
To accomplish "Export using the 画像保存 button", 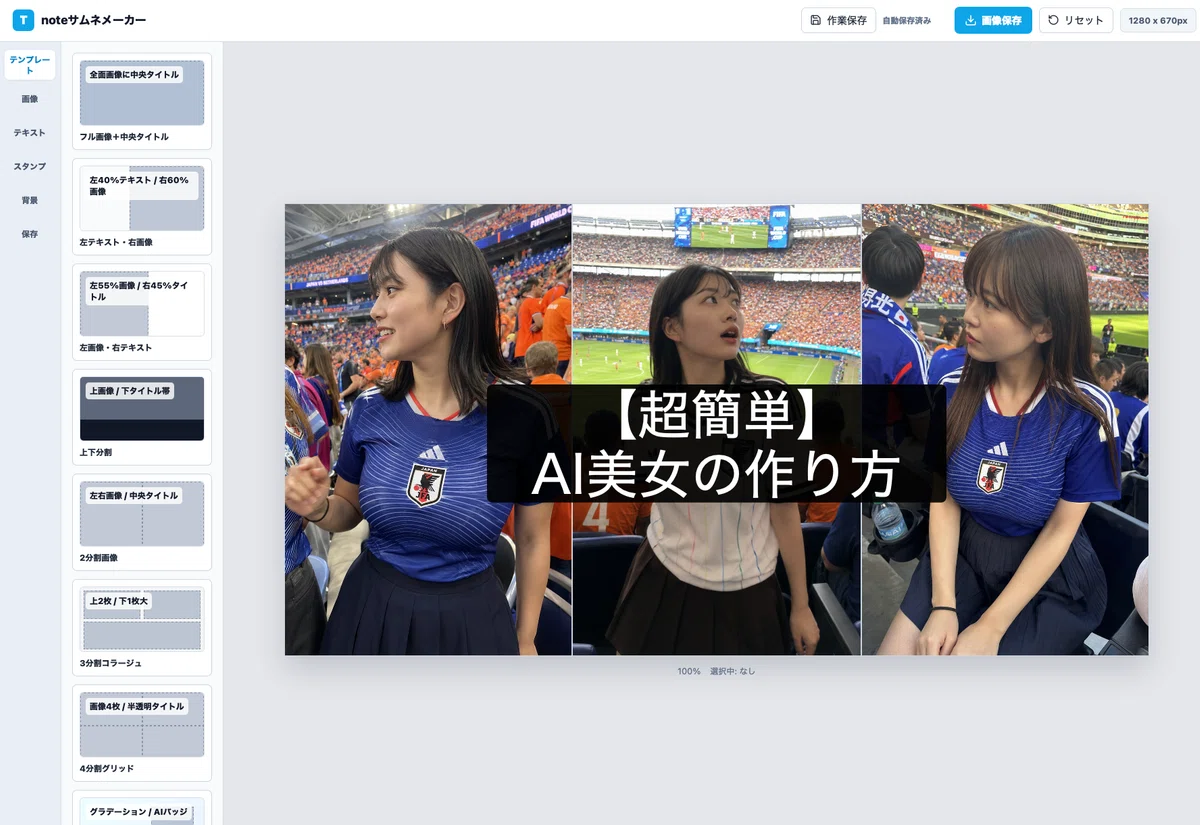I will point(993,20).
